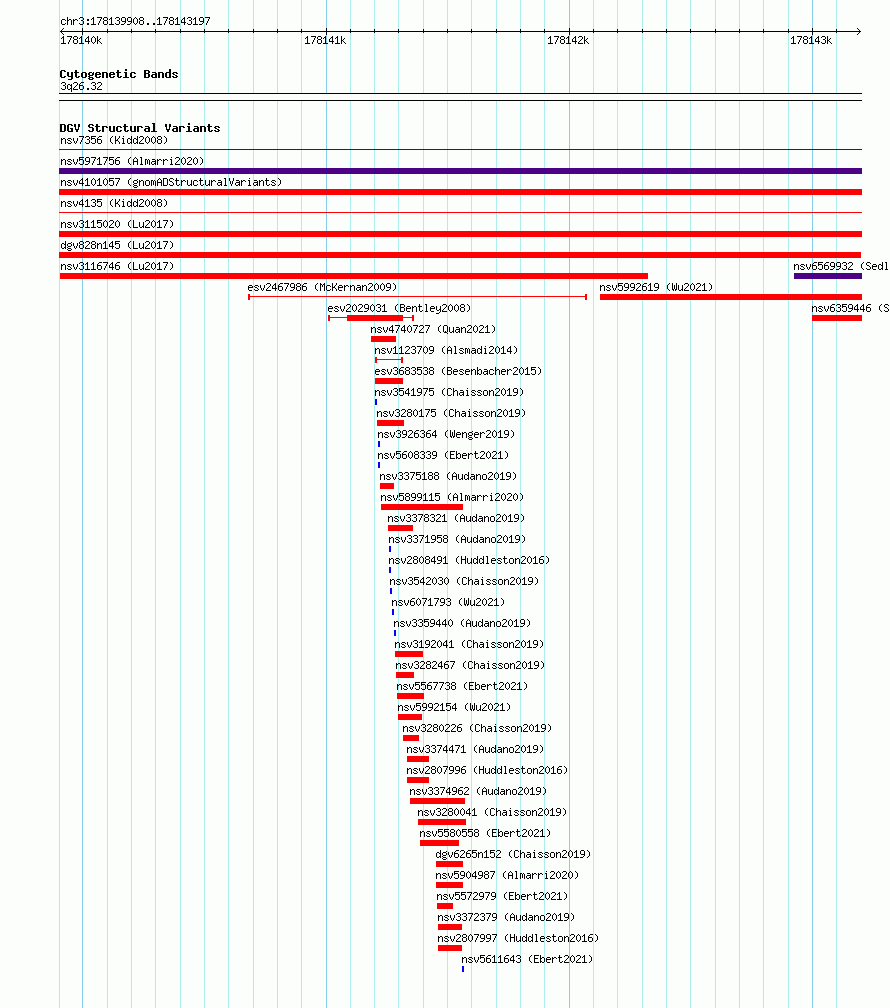Click nsv3375188 (Audano2019) label

click(x=448, y=476)
